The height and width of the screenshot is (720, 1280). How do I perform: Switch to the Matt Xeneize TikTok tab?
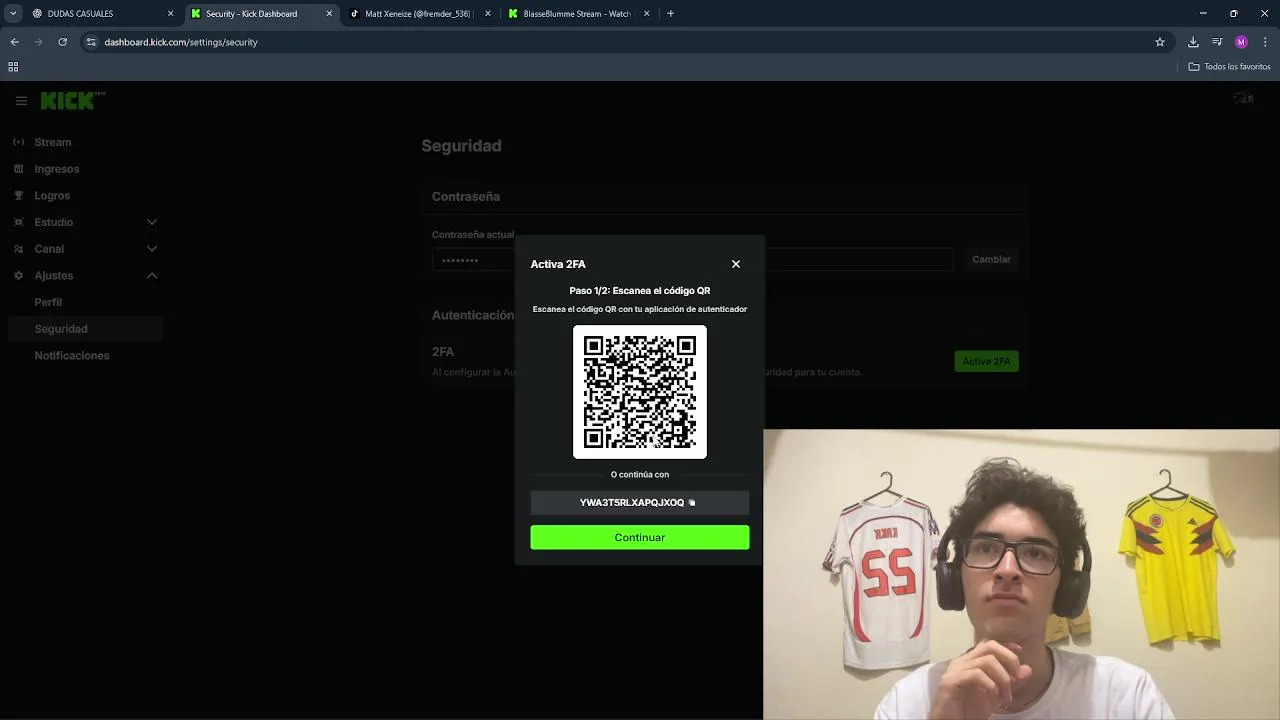tap(418, 14)
